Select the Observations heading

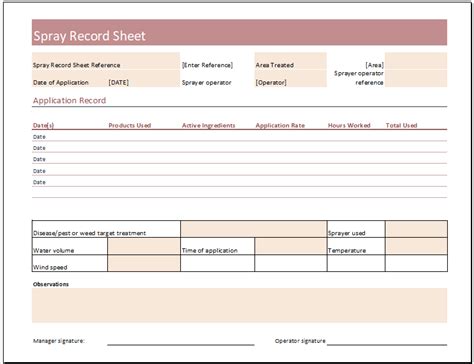51,284
